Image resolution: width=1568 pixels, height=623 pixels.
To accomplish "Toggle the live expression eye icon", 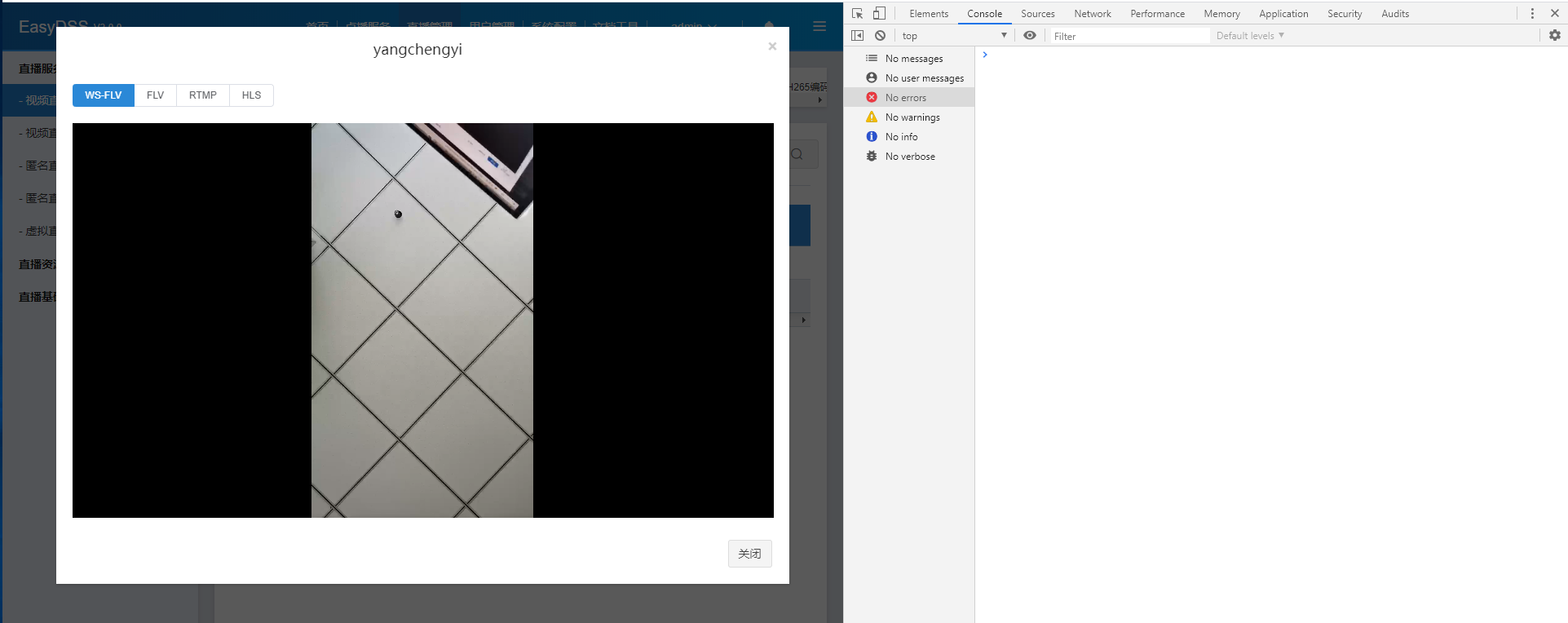I will click(x=1030, y=36).
